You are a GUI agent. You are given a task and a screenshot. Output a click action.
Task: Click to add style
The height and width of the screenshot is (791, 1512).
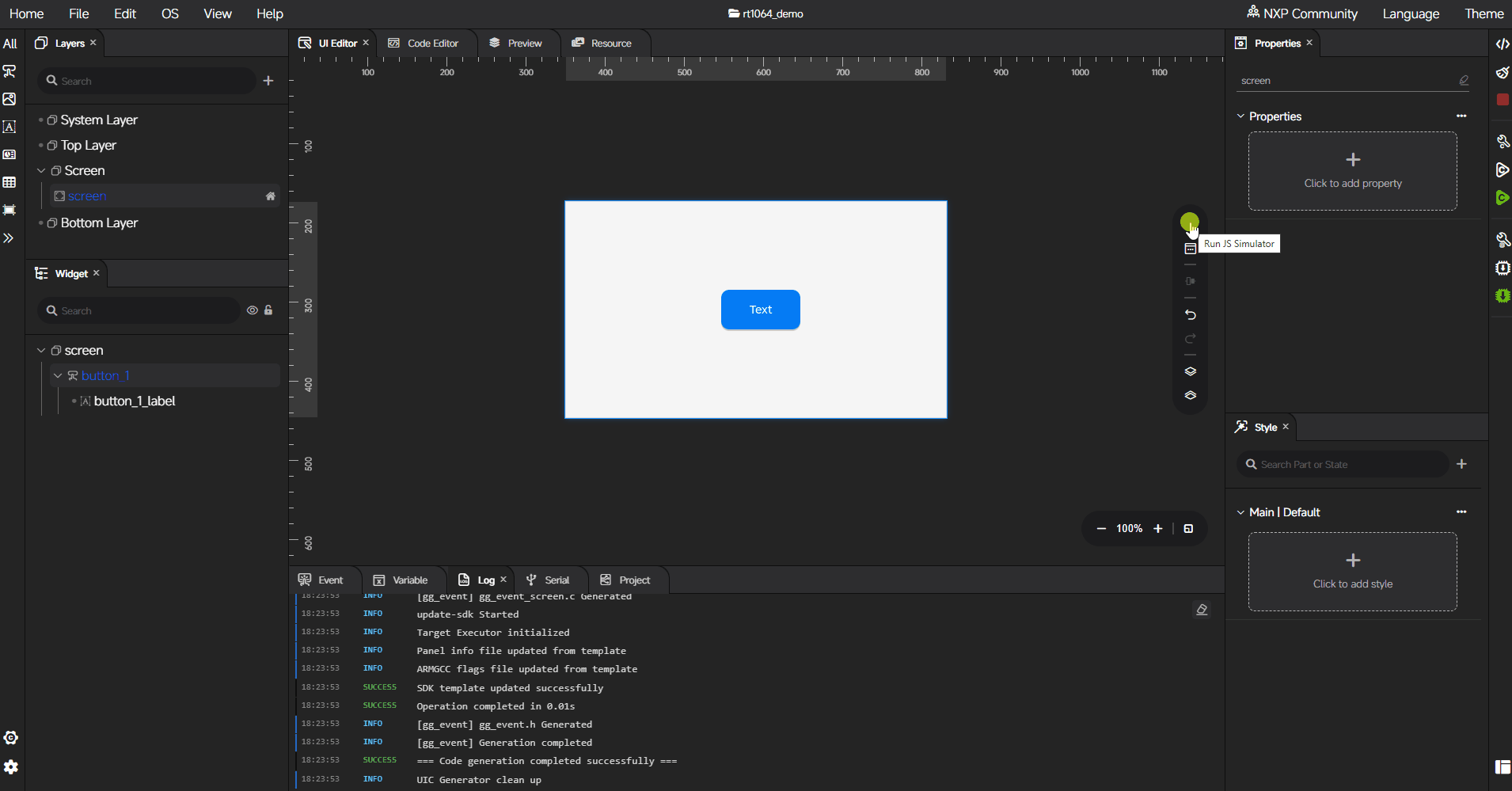click(x=1352, y=572)
